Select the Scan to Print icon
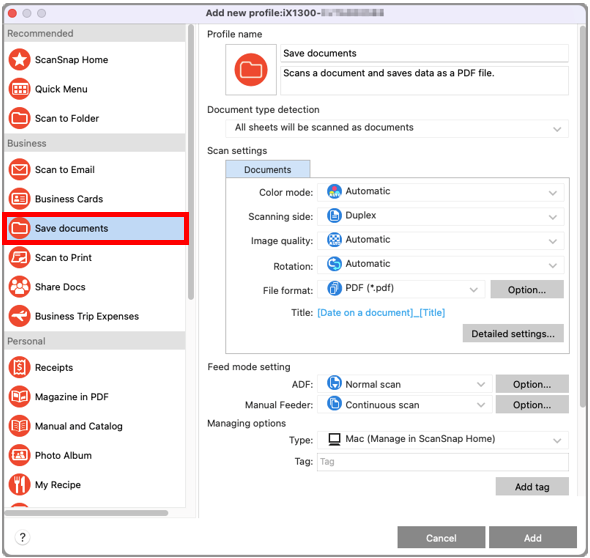 20,257
